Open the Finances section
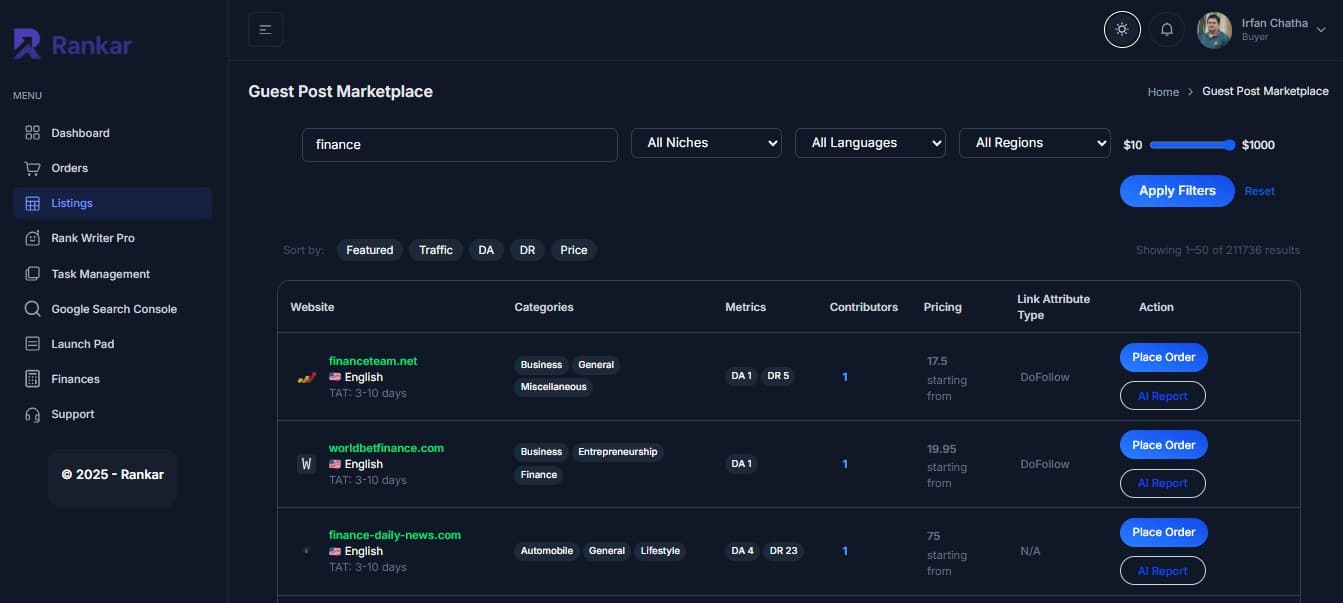Image resolution: width=1343 pixels, height=603 pixels. 74,378
